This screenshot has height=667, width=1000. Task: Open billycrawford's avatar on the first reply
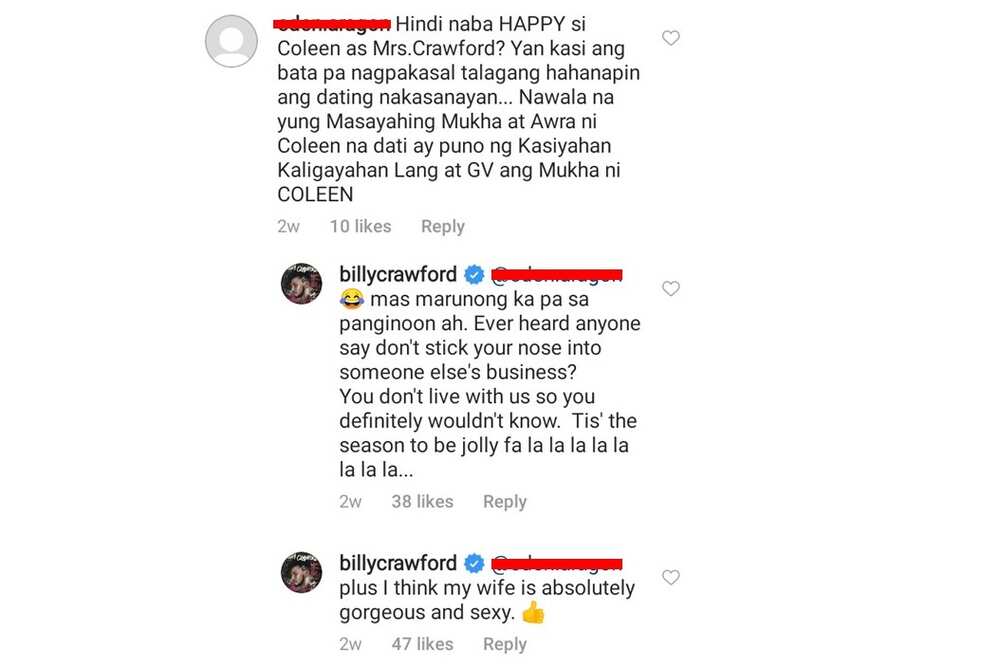(302, 283)
